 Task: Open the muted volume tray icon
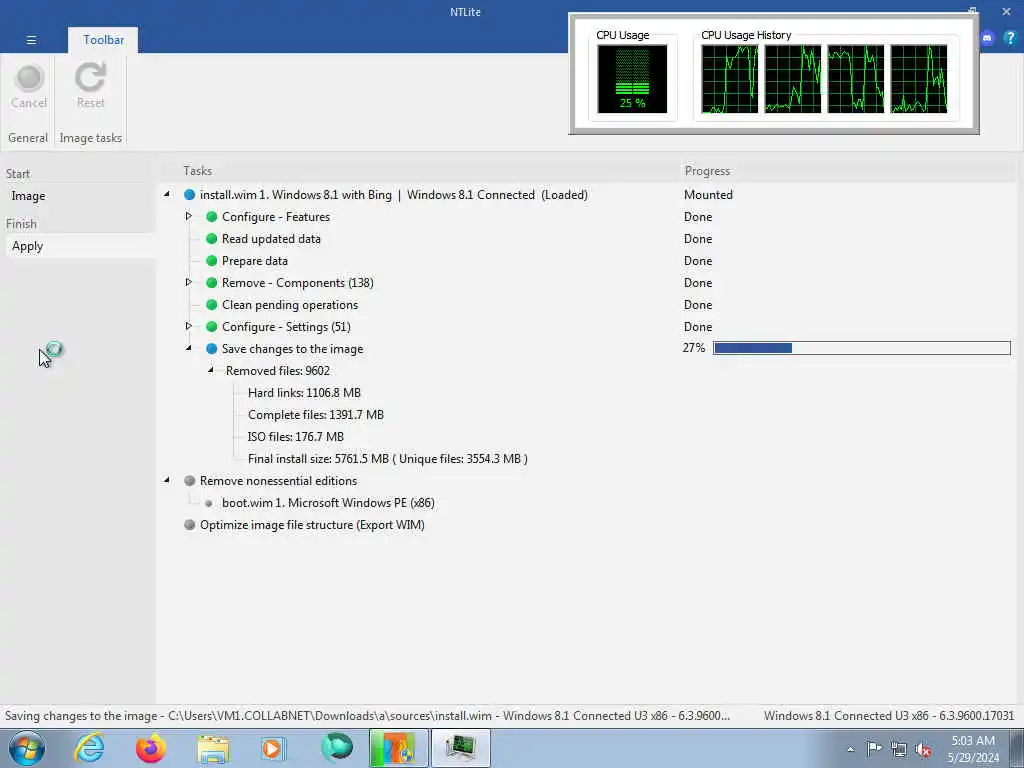click(923, 750)
